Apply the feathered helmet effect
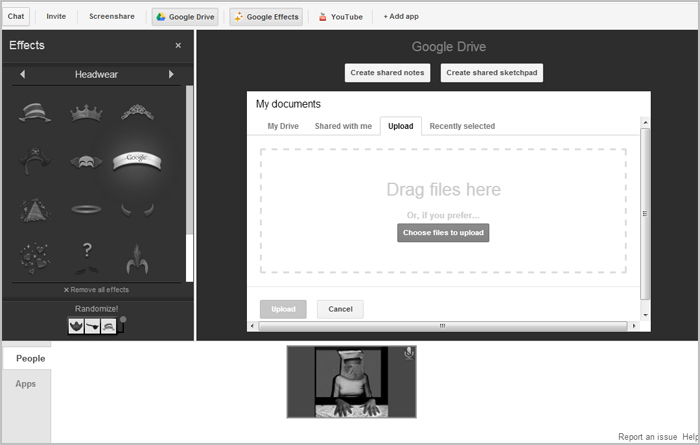Image resolution: width=700 pixels, height=445 pixels. tap(138, 259)
